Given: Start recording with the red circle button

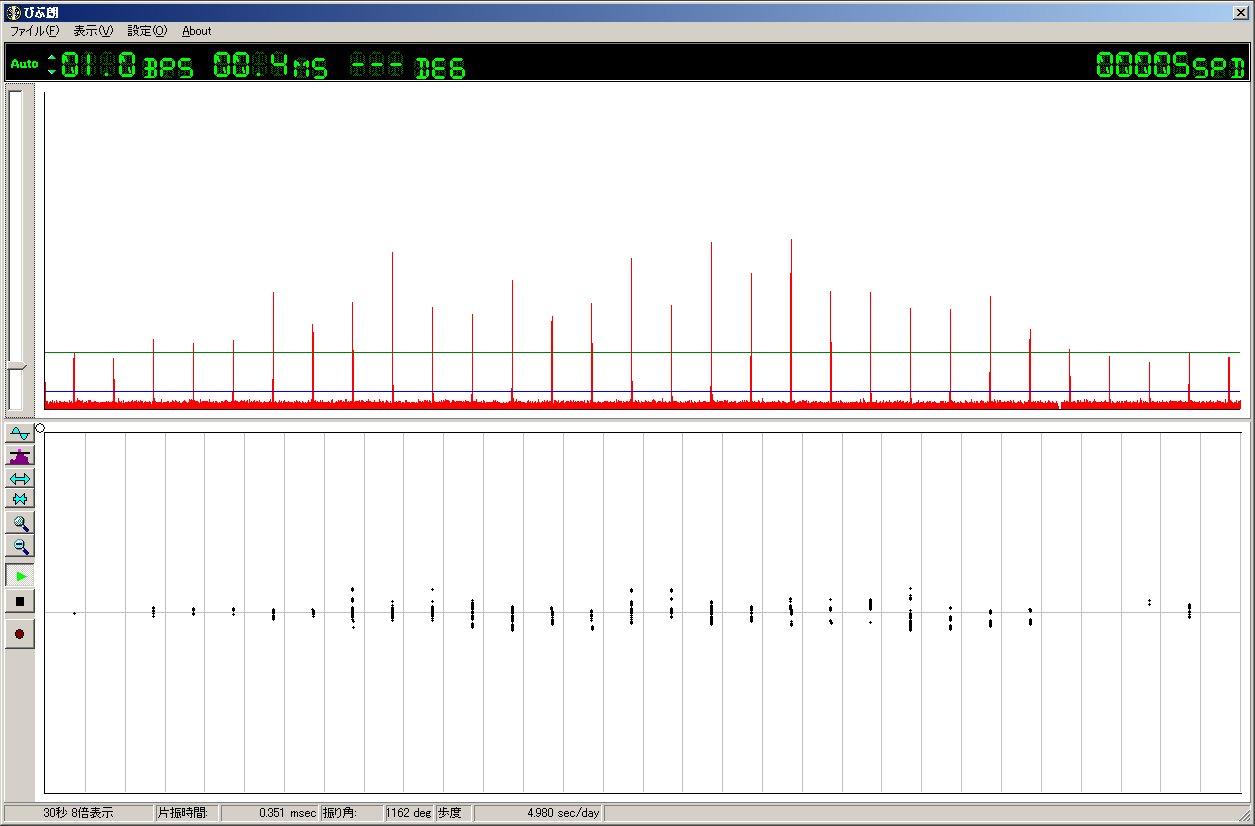Looking at the screenshot, I should 20,634.
